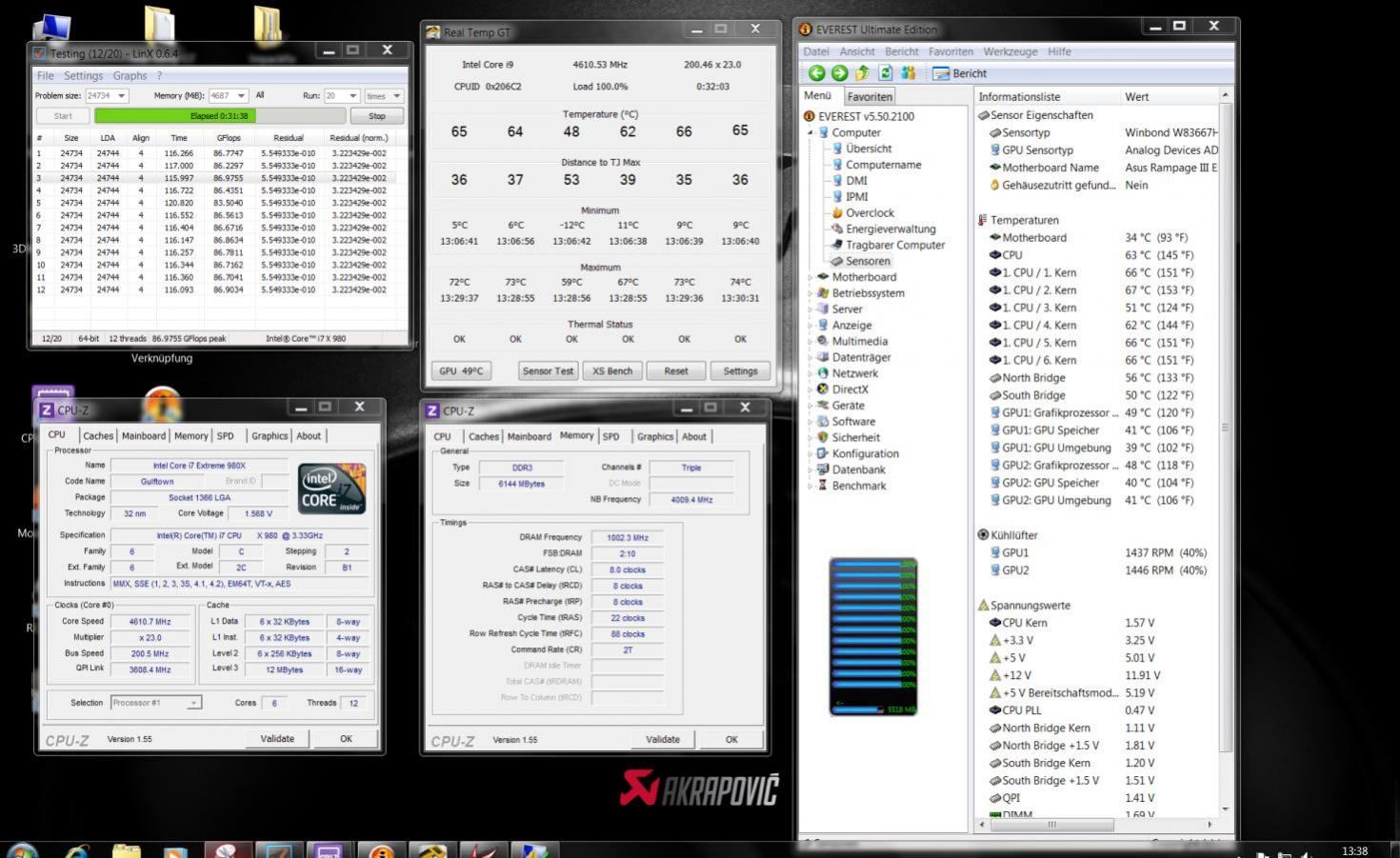Expand the Multimedia tree node
The width and height of the screenshot is (1400, 858).
click(x=810, y=341)
